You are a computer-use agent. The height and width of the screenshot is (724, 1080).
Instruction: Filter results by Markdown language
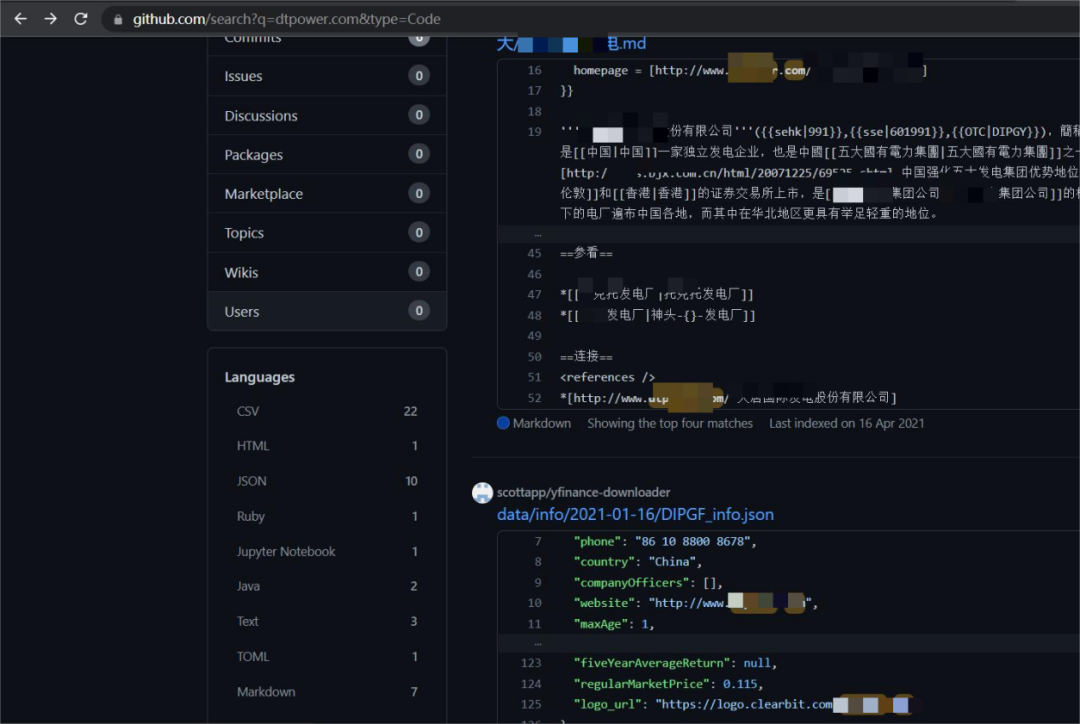327,692
